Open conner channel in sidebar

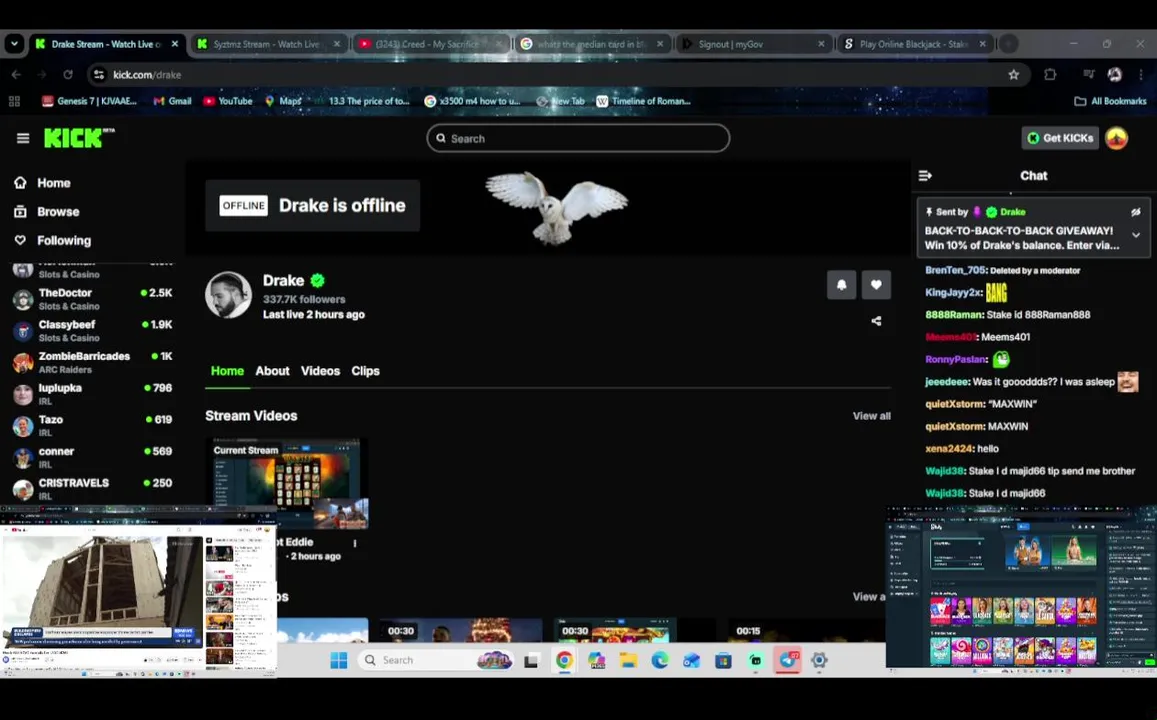92,457
